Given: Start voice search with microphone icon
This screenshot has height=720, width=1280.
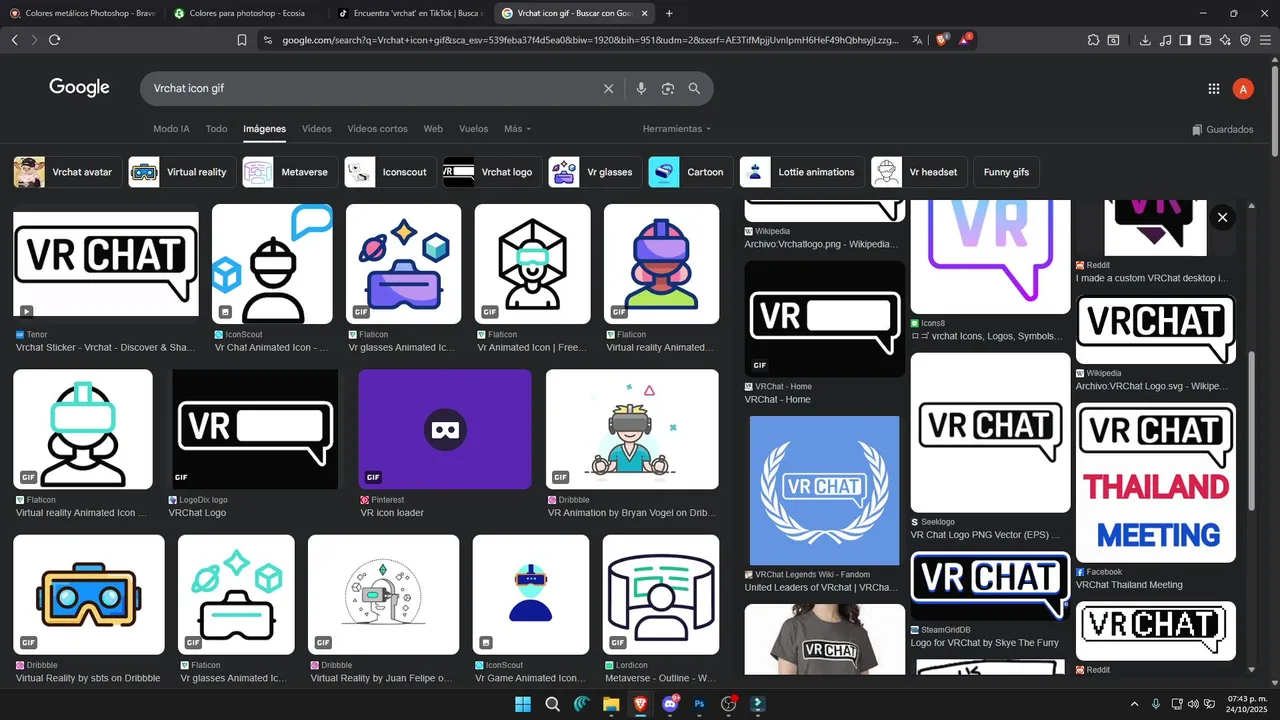Looking at the screenshot, I should (641, 89).
